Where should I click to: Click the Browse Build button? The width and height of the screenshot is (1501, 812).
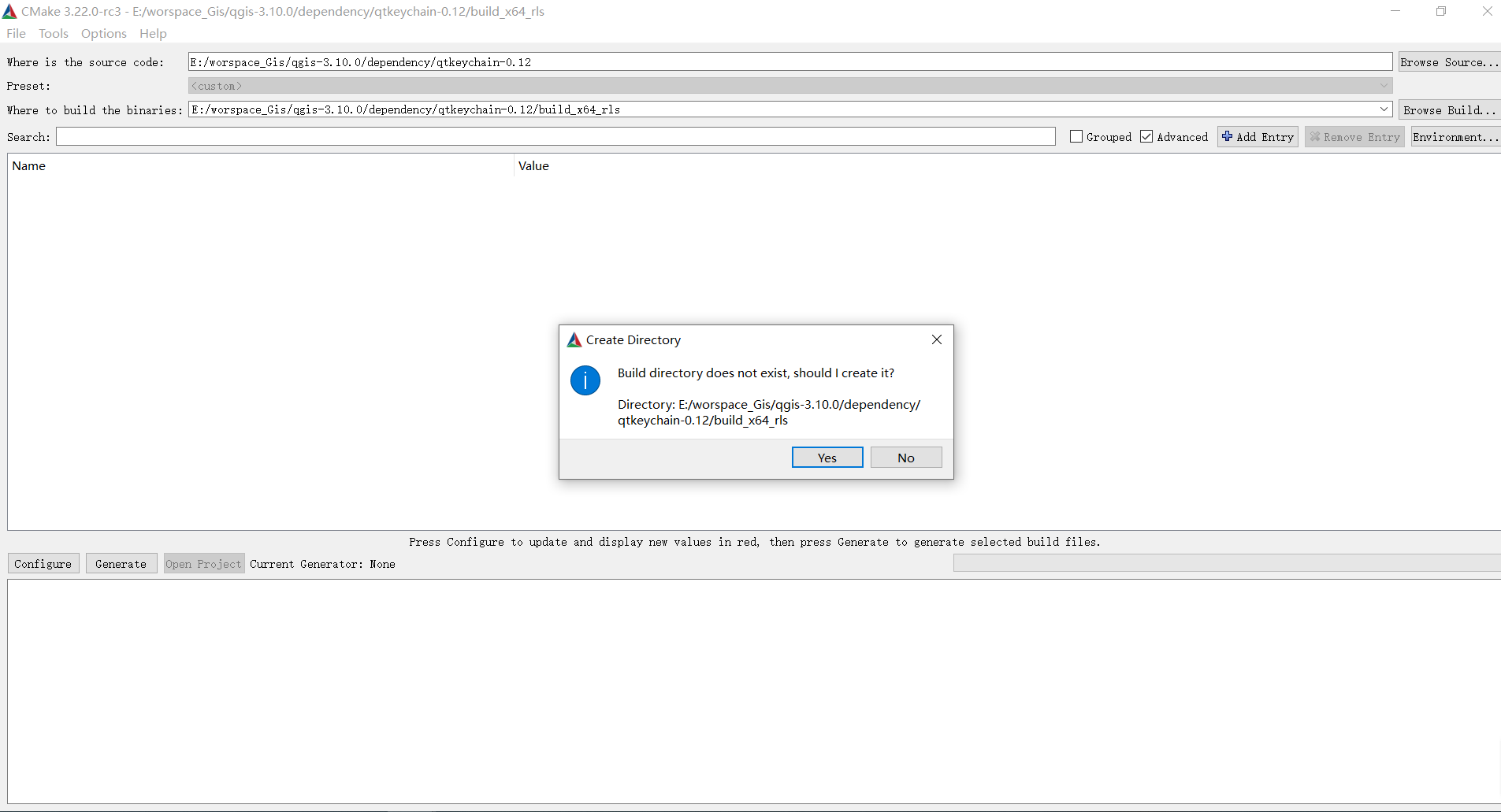[1450, 110]
